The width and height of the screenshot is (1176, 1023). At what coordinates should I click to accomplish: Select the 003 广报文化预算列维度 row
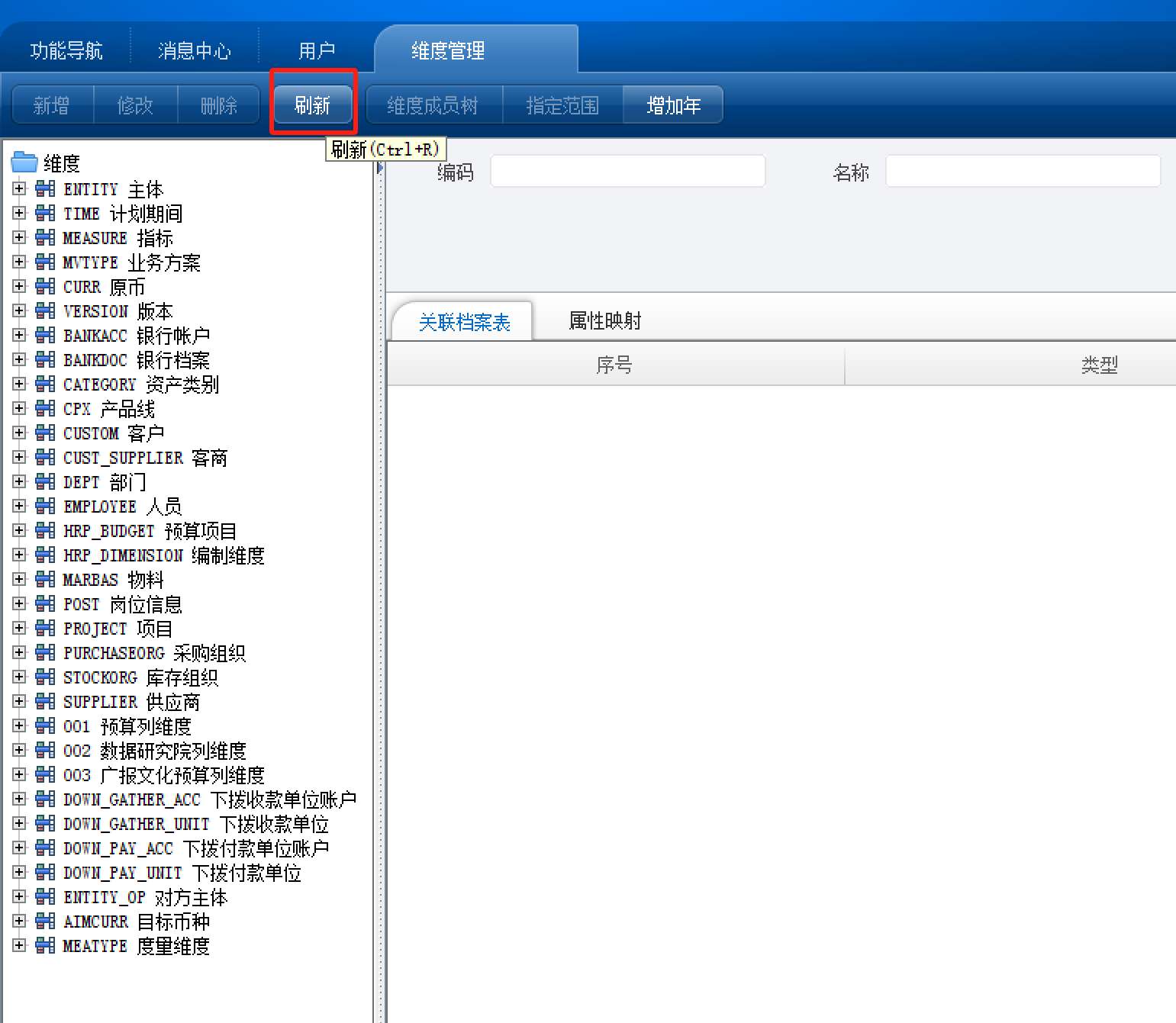point(163,775)
